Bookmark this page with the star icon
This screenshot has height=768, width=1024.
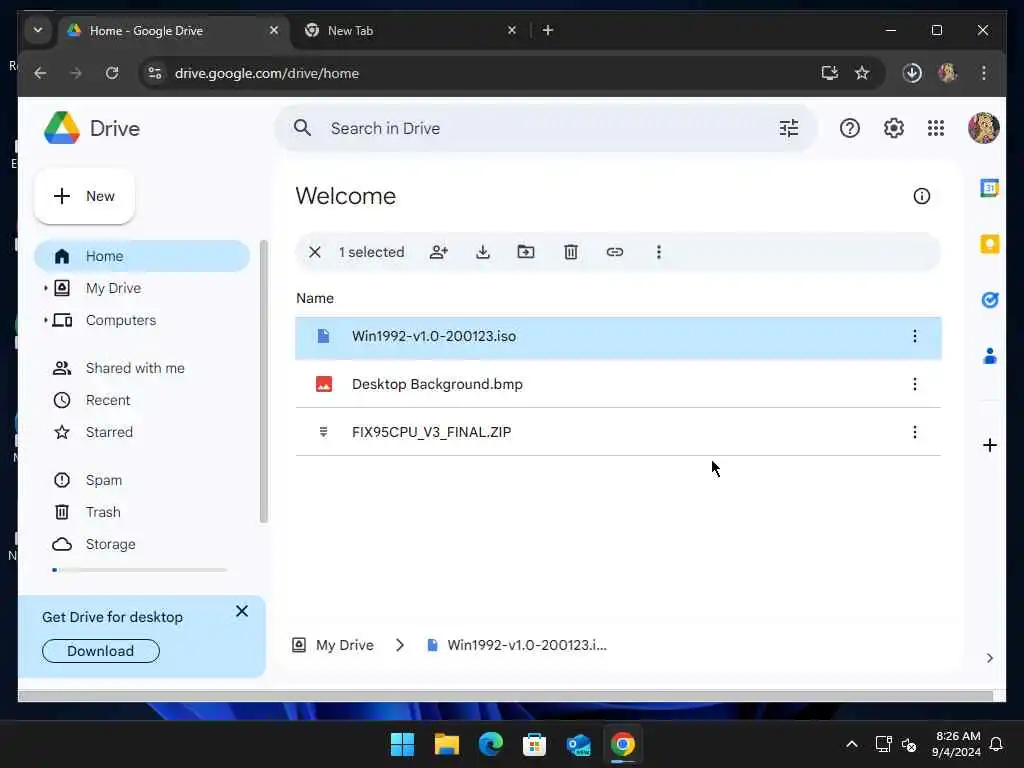[x=862, y=73]
